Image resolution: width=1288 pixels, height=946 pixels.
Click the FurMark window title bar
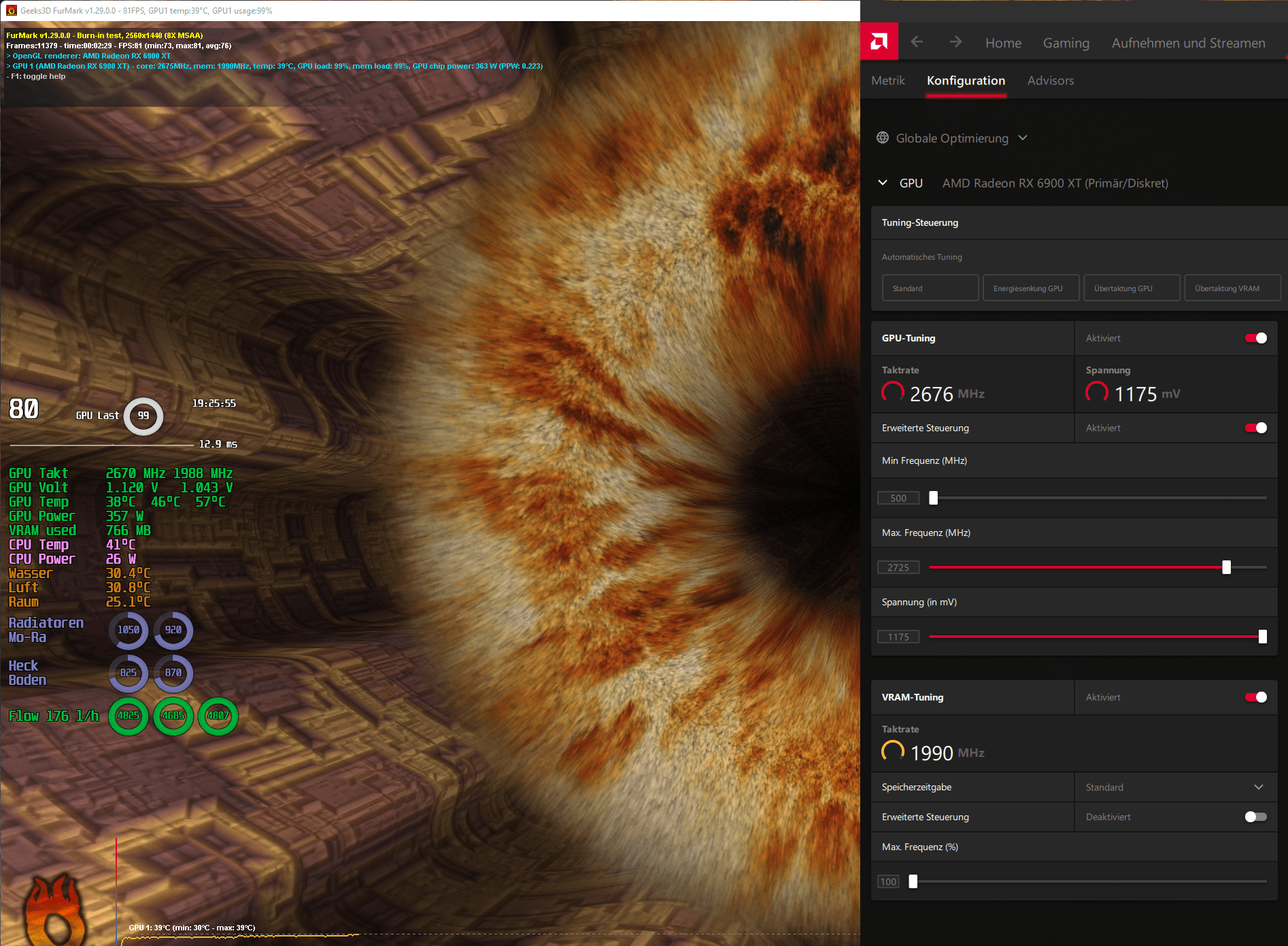(430, 10)
